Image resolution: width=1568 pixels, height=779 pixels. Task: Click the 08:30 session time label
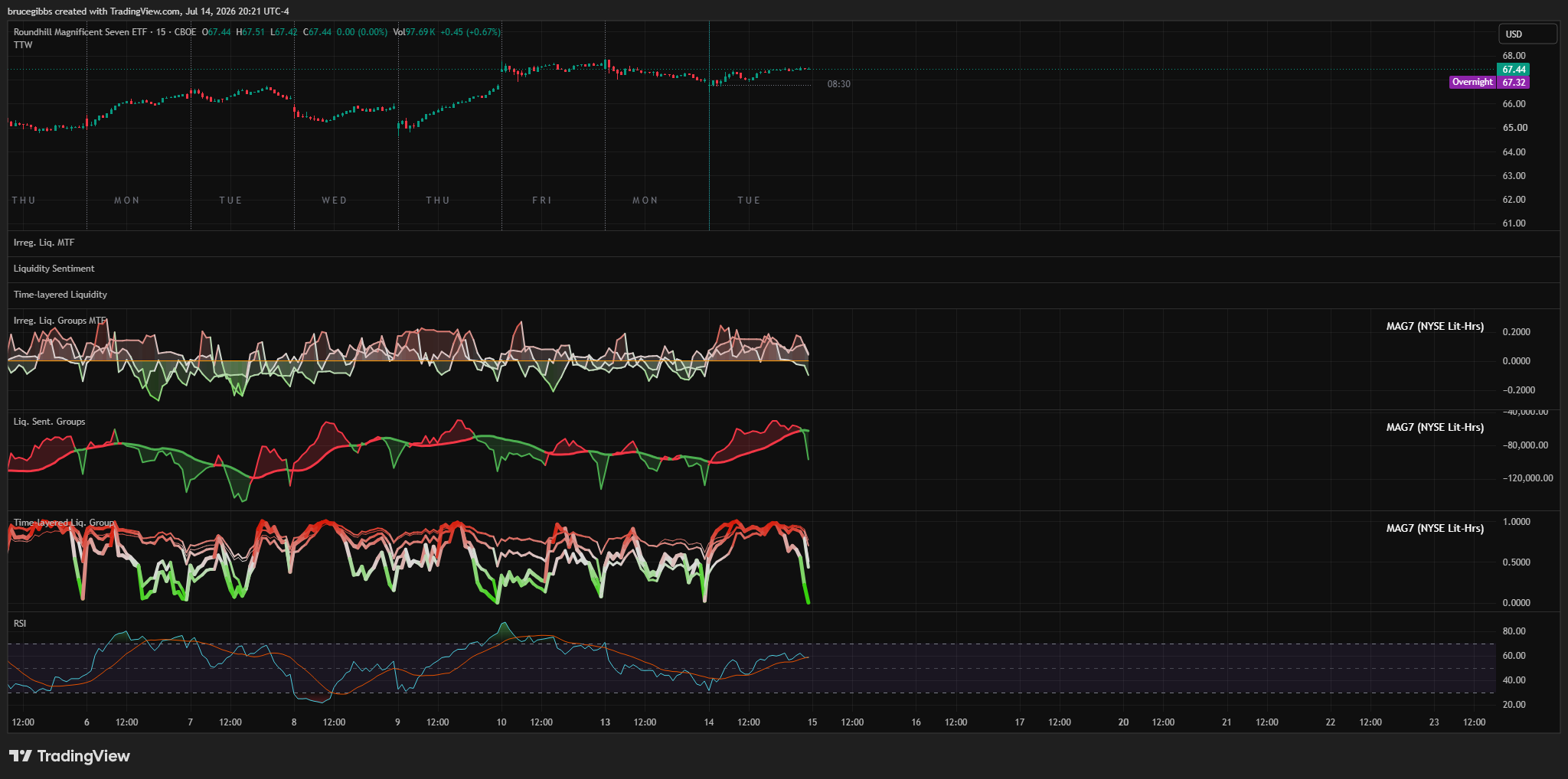tap(838, 84)
